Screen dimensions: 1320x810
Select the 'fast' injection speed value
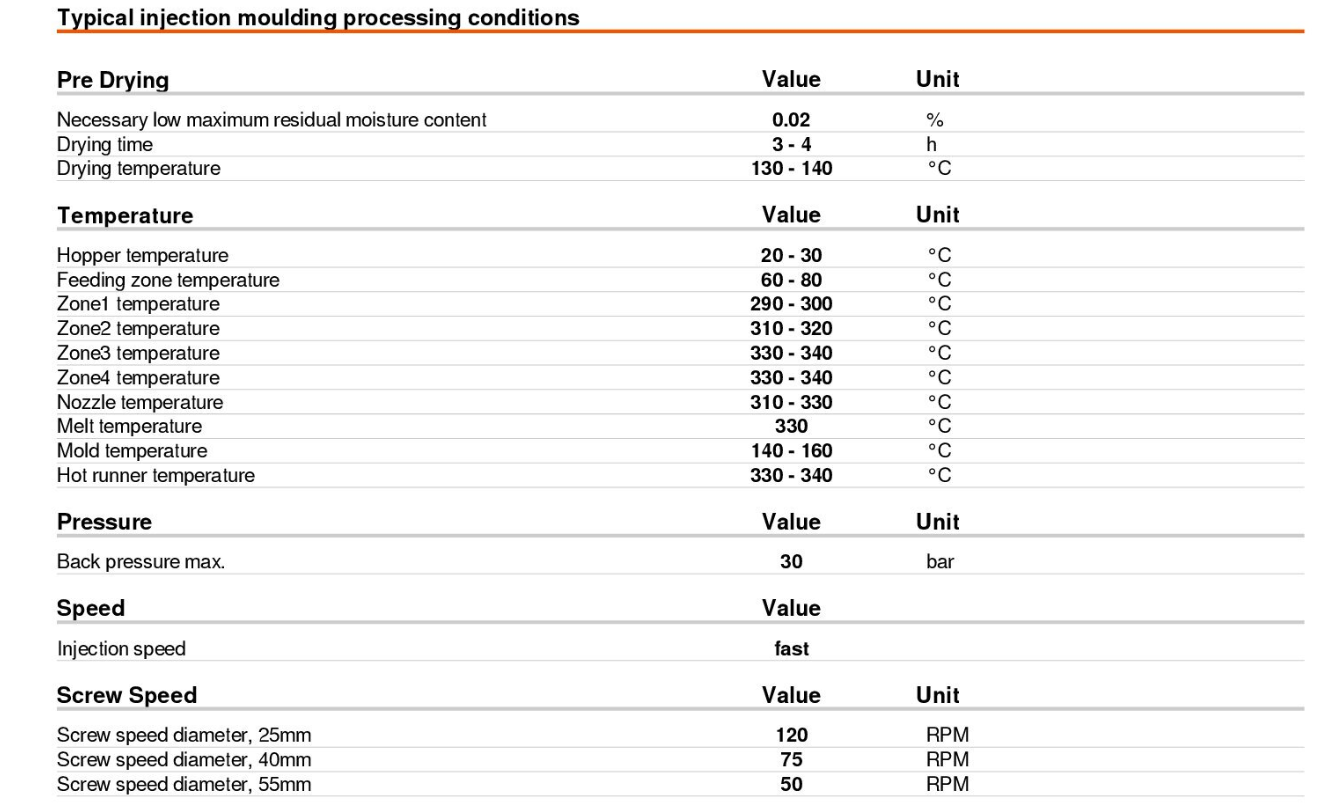click(790, 649)
